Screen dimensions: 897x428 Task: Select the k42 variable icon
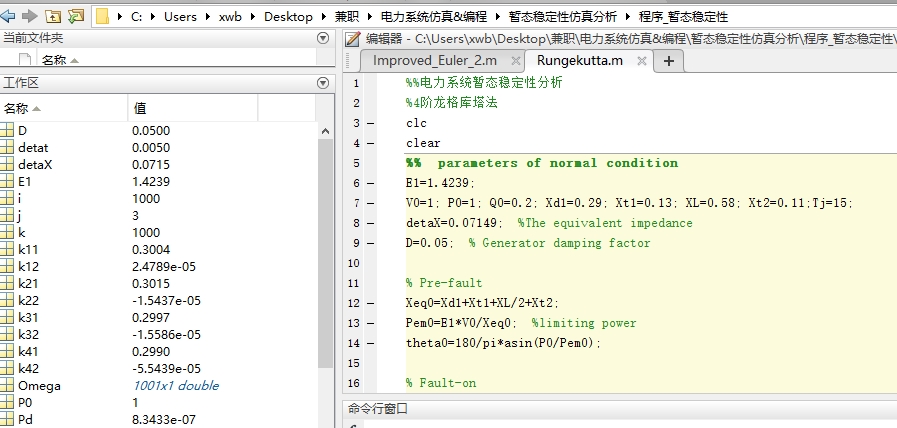[x=6, y=368]
